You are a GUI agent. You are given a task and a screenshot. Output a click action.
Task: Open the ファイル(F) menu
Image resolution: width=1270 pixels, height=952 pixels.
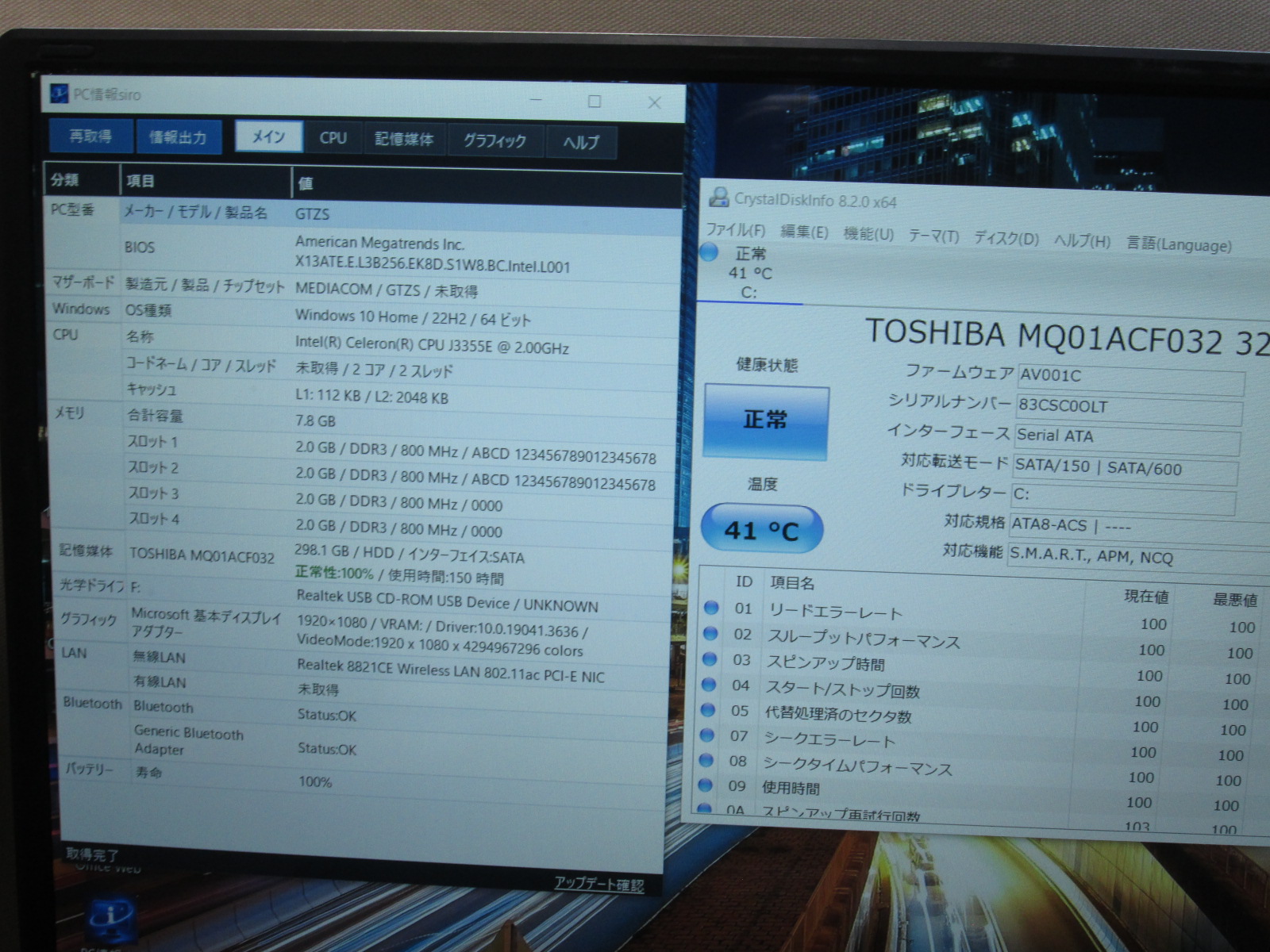(x=735, y=230)
